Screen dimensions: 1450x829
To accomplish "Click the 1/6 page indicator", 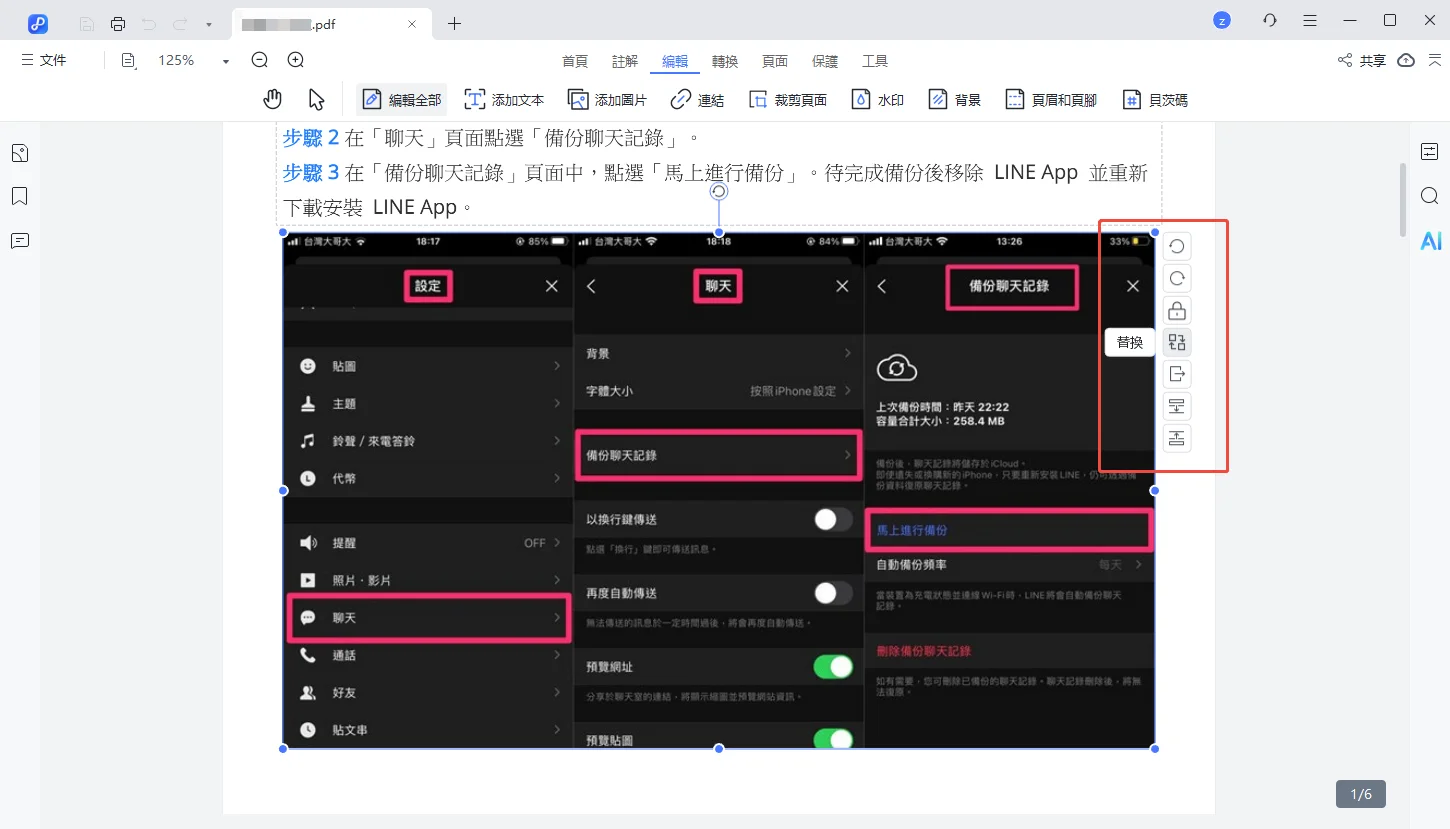I will coord(1361,794).
